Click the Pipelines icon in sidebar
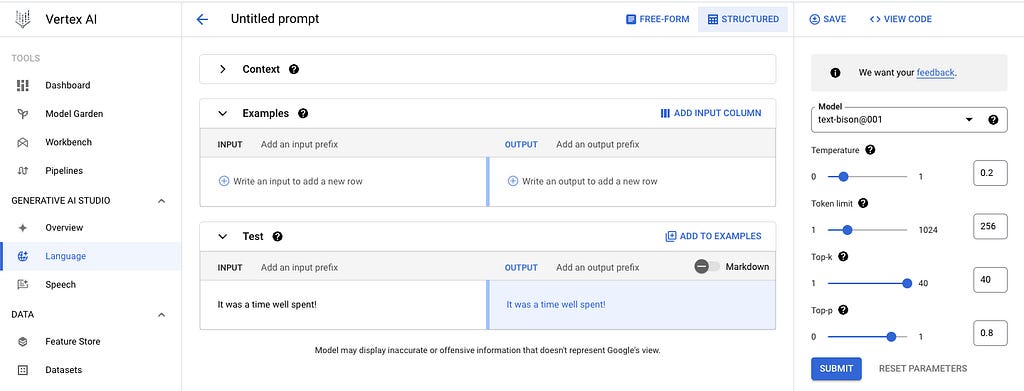 [23, 171]
